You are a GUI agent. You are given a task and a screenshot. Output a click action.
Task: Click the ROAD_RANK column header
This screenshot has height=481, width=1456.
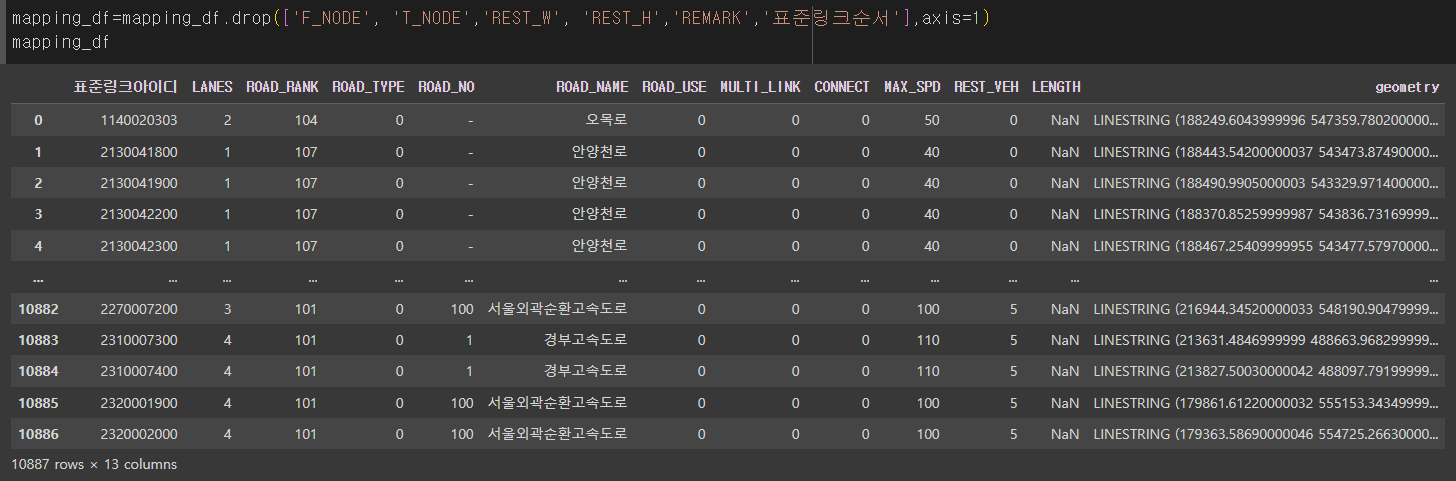point(282,87)
